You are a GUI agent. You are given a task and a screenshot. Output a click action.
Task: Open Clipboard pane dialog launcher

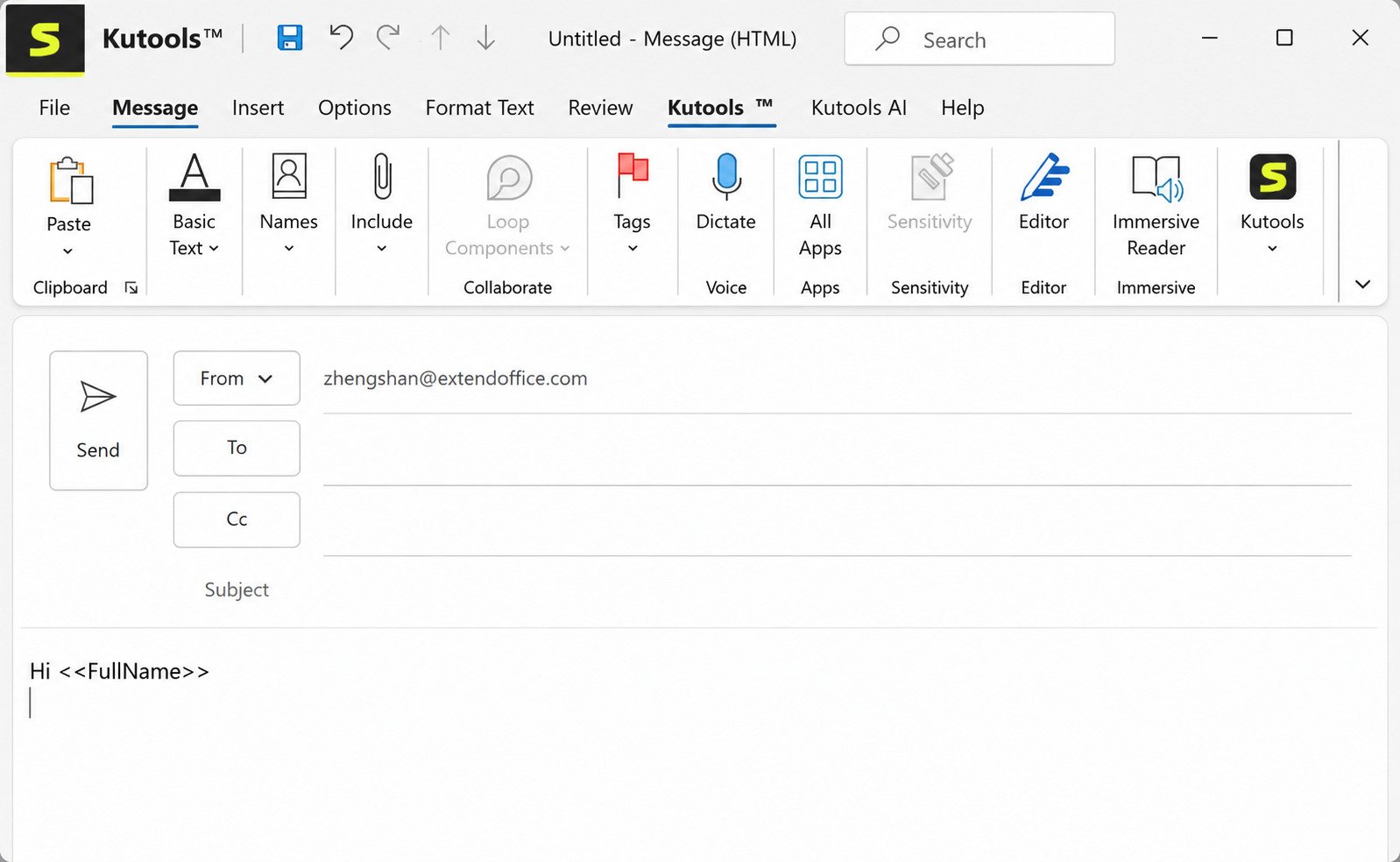point(131,288)
